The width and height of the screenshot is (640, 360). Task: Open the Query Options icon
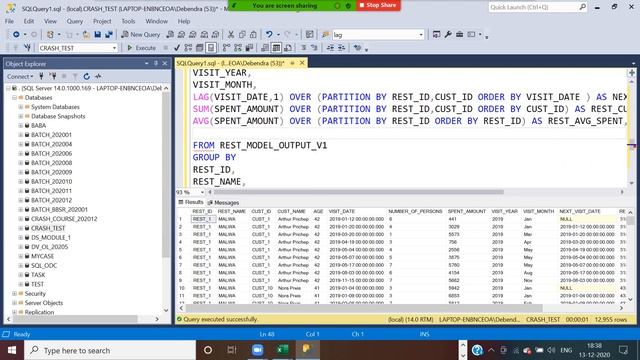(x=200, y=48)
